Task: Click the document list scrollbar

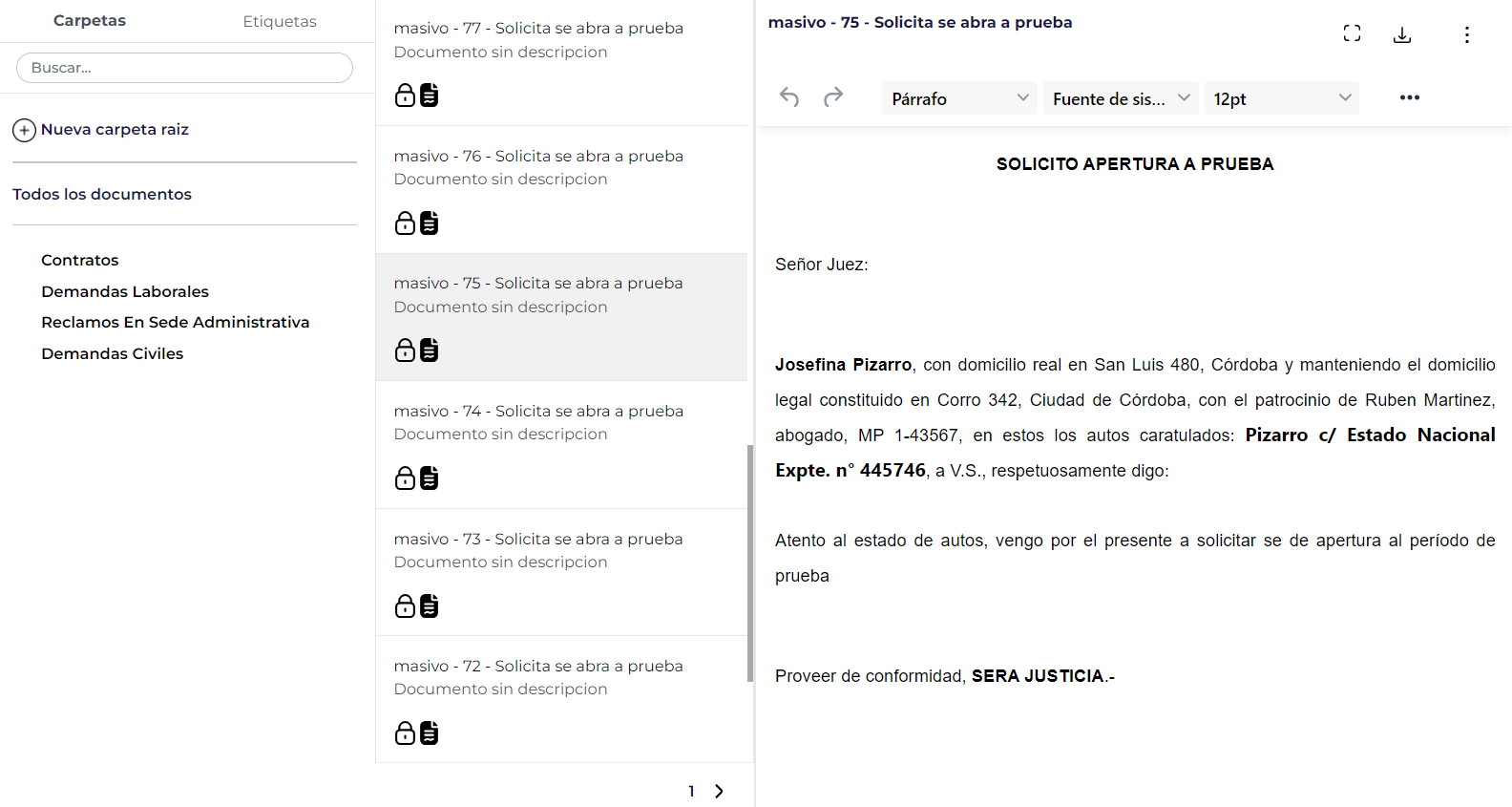Action: tap(750, 563)
